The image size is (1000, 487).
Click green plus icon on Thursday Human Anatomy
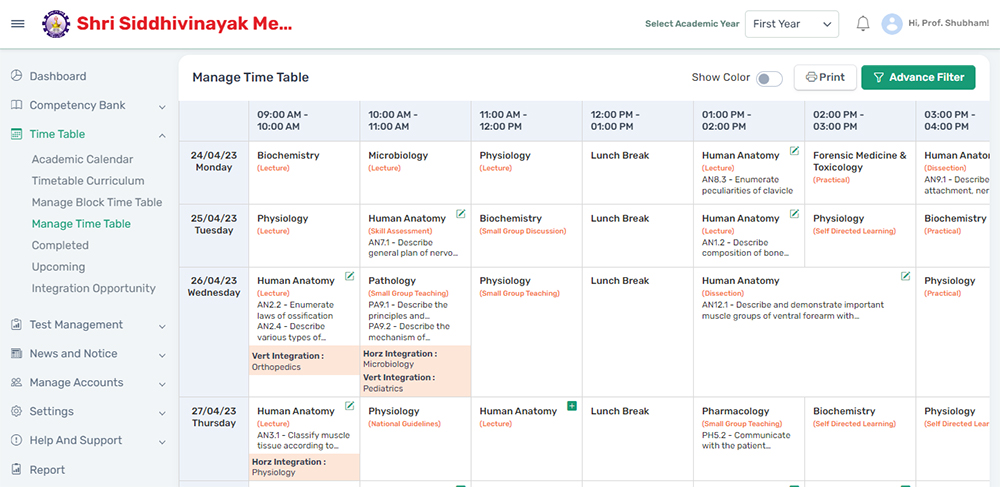(x=572, y=406)
